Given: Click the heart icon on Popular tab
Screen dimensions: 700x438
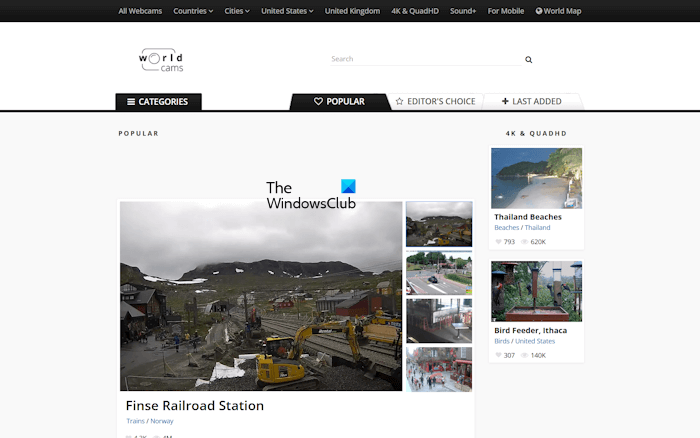Looking at the screenshot, I should (x=318, y=101).
